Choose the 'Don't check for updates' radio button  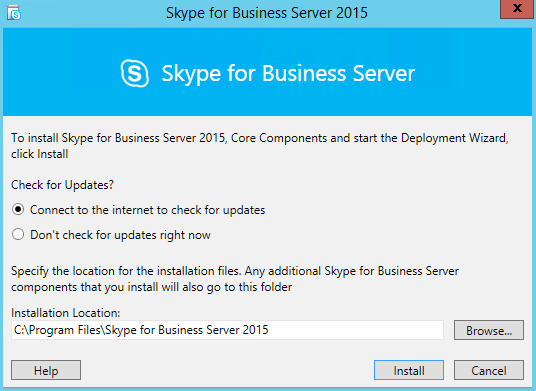(18, 234)
